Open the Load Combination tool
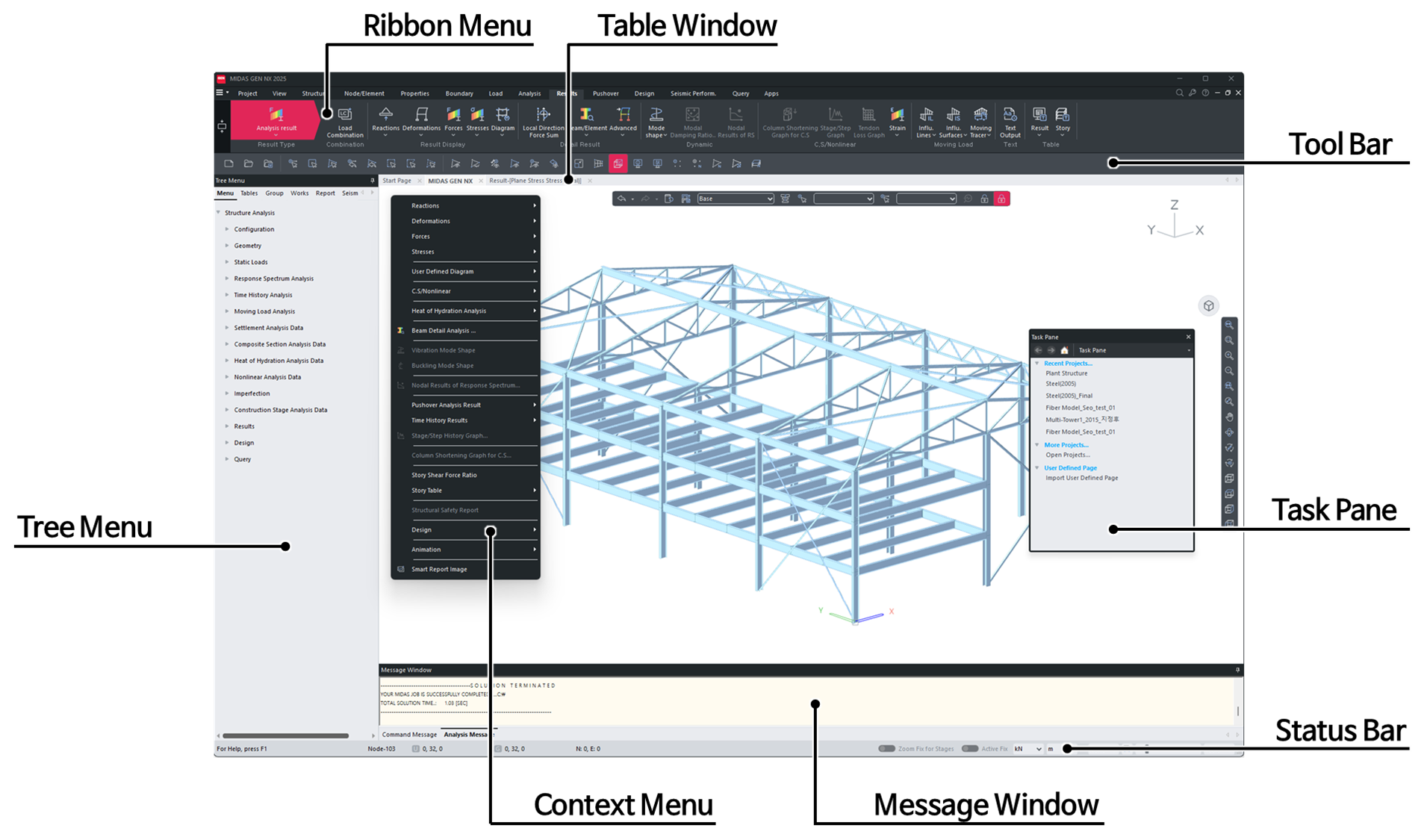 pyautogui.click(x=344, y=122)
